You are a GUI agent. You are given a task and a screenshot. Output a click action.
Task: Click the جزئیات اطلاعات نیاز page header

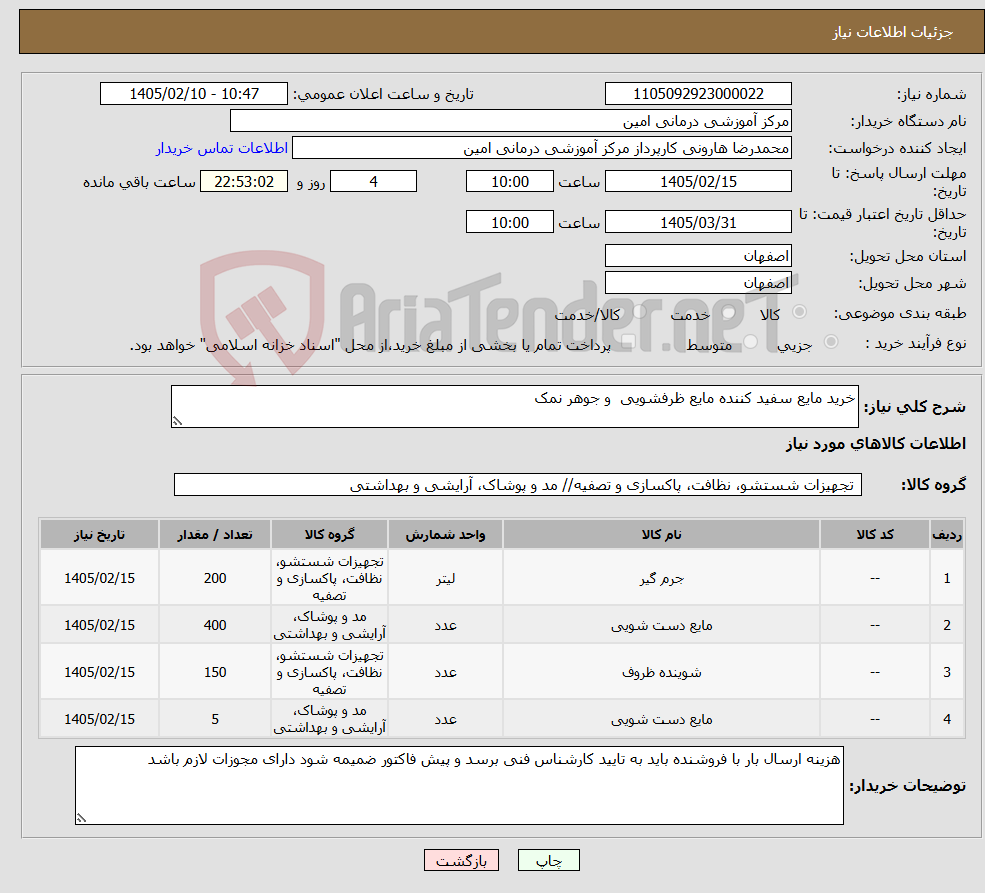point(892,32)
